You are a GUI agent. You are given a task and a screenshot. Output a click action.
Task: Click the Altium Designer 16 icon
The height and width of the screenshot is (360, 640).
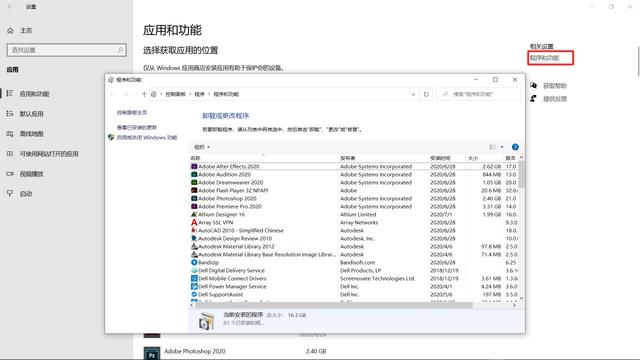coord(194,214)
